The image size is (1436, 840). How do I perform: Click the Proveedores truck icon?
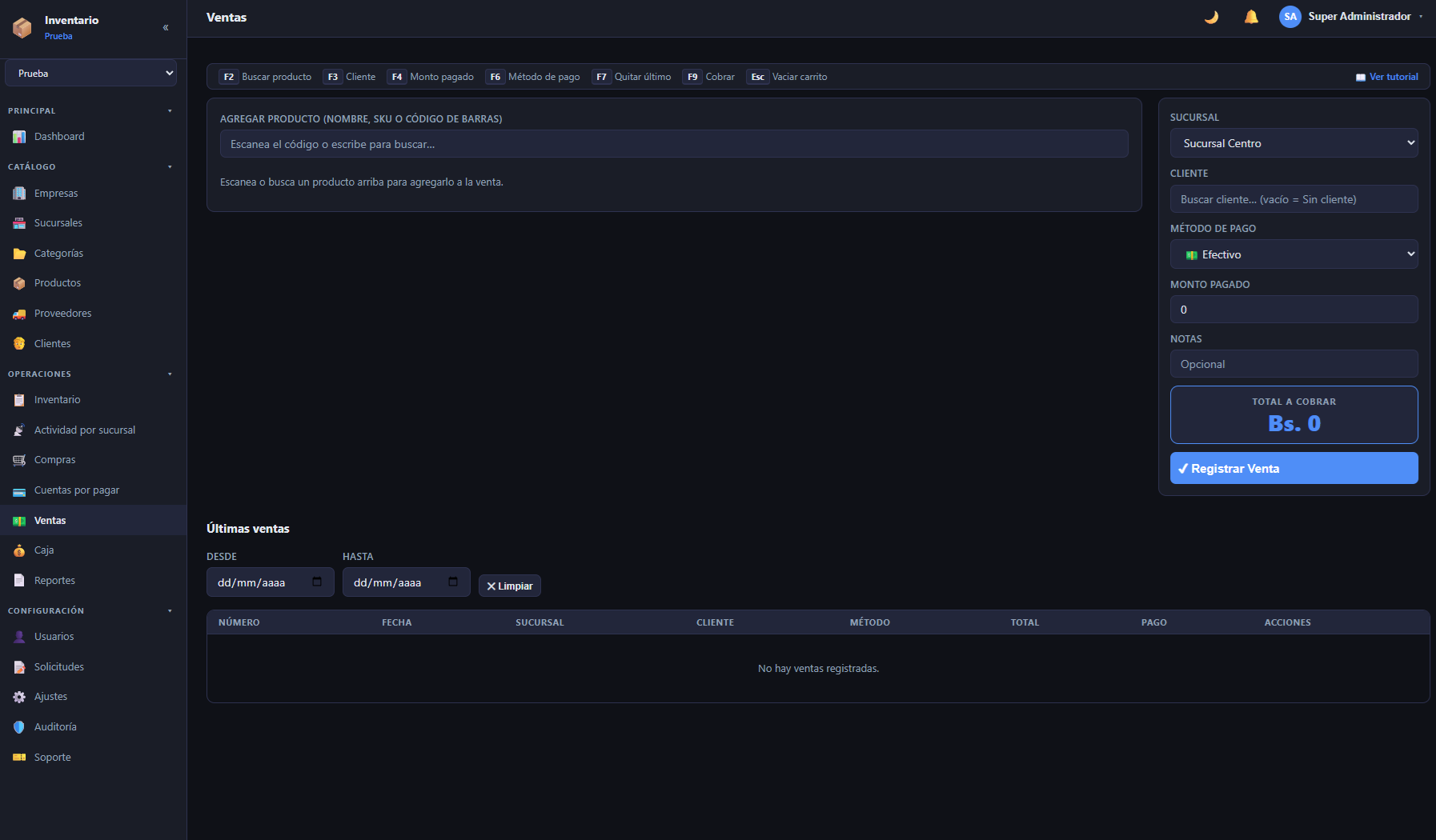[x=19, y=314]
